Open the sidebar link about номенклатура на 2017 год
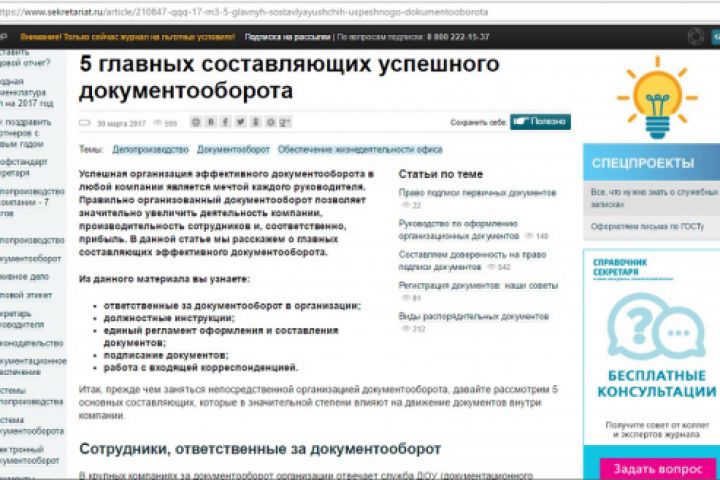The height and width of the screenshot is (480, 720). [26, 92]
